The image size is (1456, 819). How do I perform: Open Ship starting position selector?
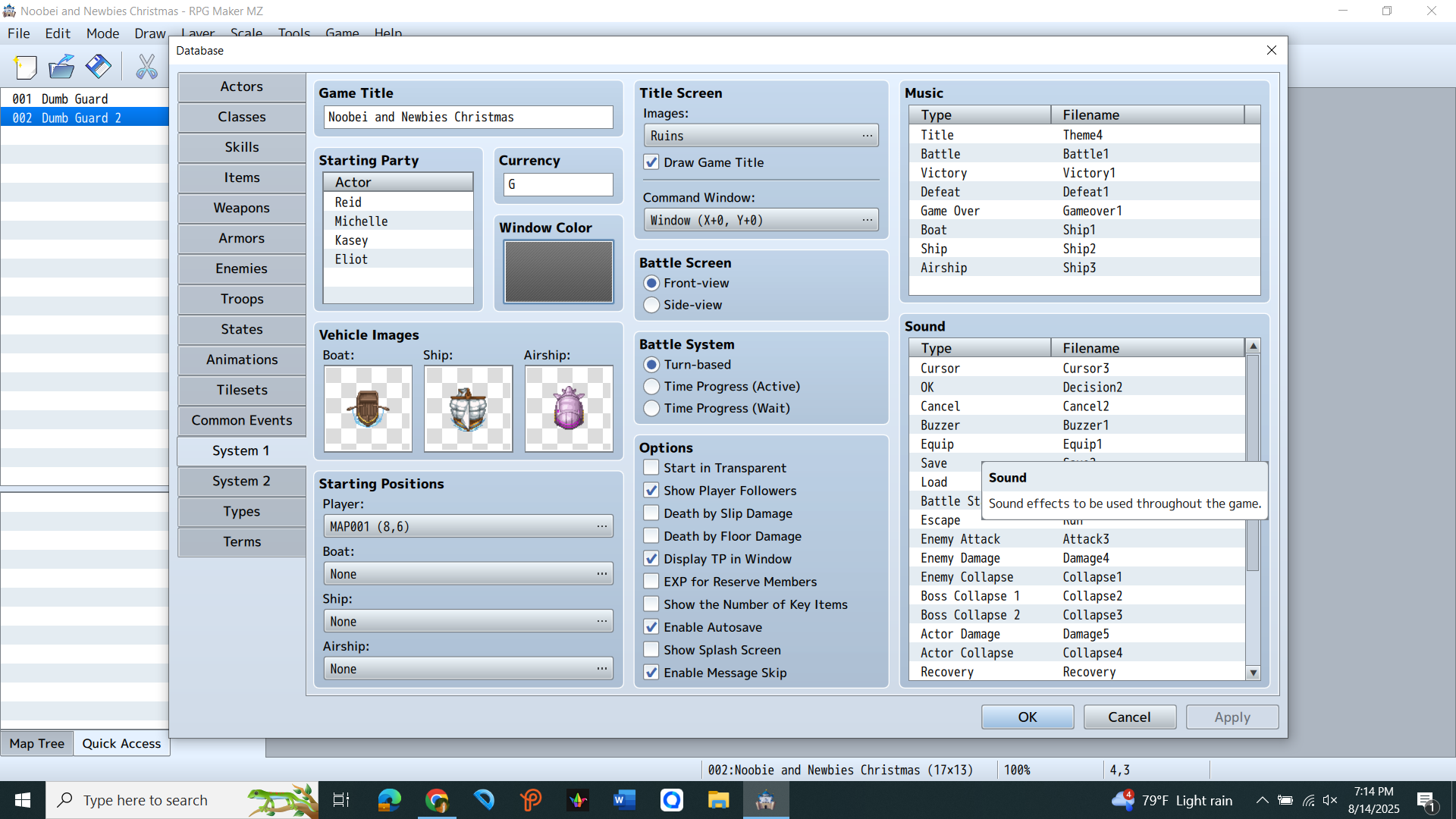tap(468, 621)
